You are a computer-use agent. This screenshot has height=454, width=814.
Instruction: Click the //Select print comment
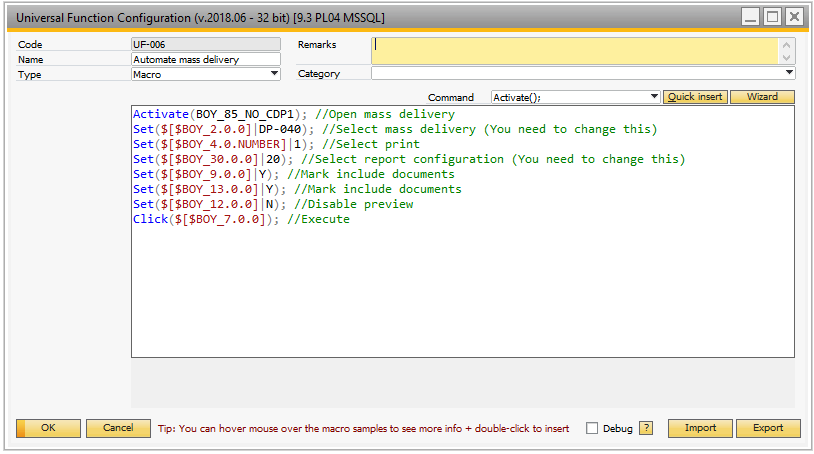(x=371, y=144)
